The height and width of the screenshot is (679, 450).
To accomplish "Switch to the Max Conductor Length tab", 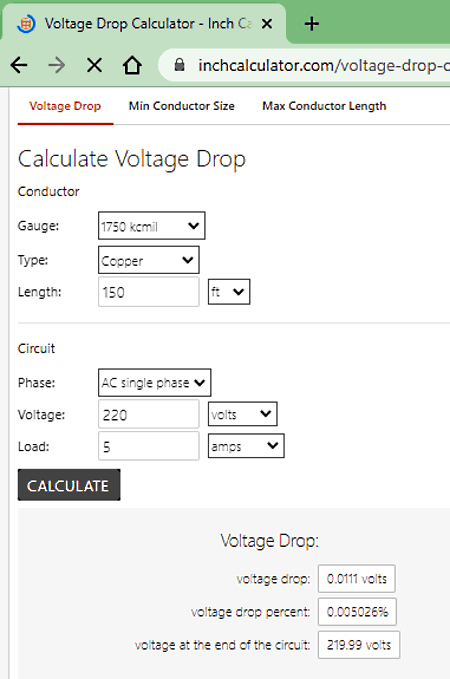I will click(324, 106).
